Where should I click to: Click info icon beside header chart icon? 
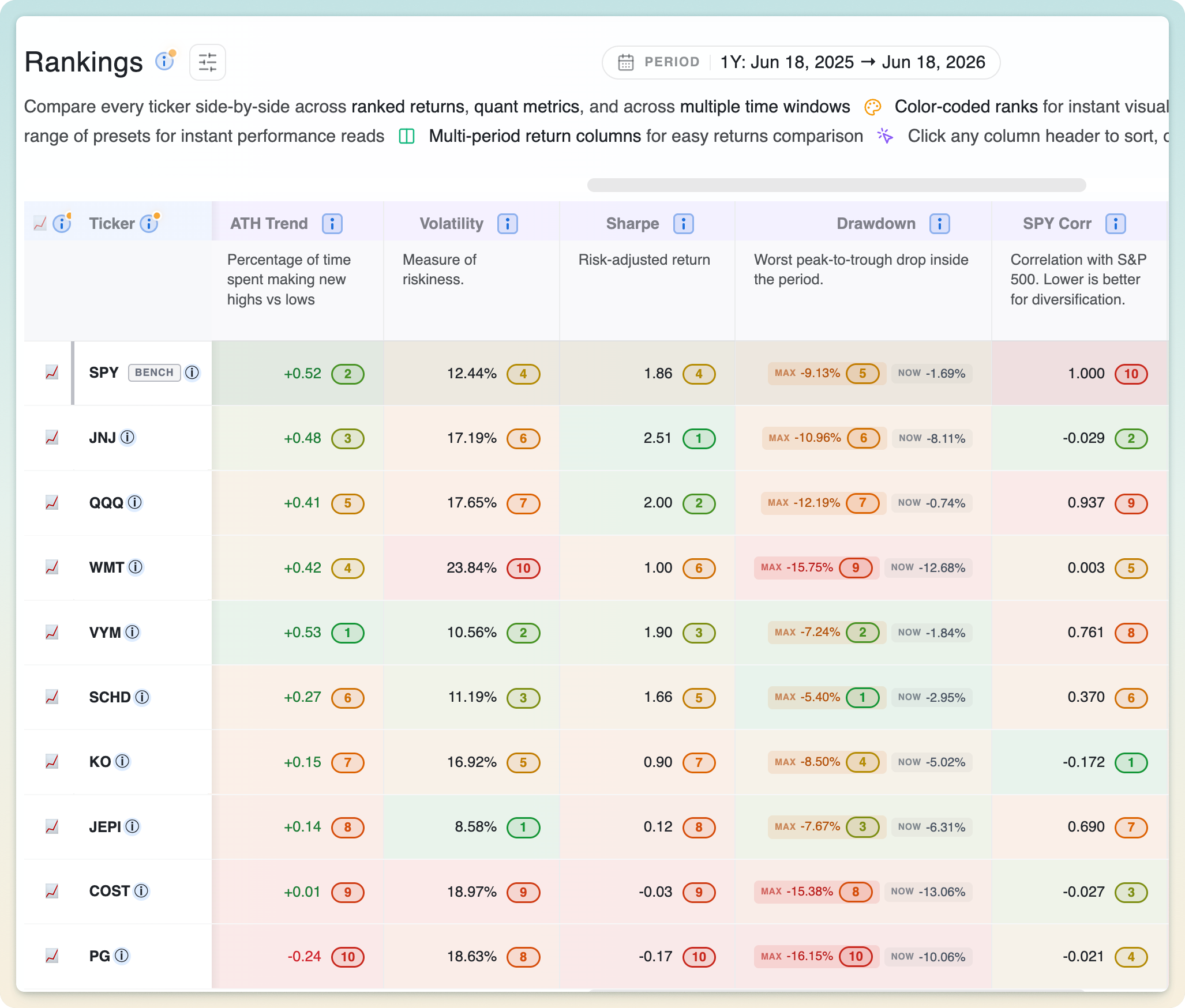tap(62, 223)
